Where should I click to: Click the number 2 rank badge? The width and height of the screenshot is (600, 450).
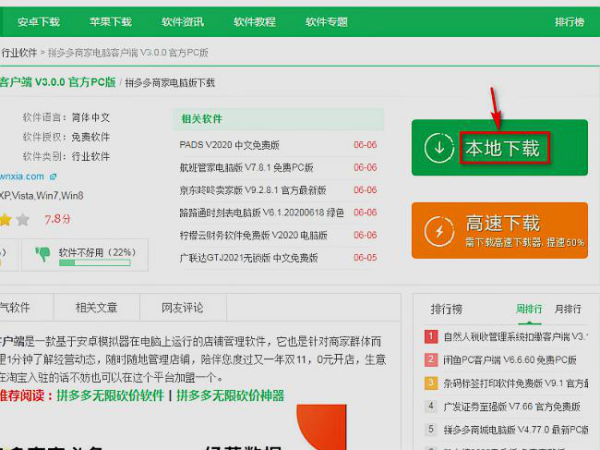[x=431, y=360]
